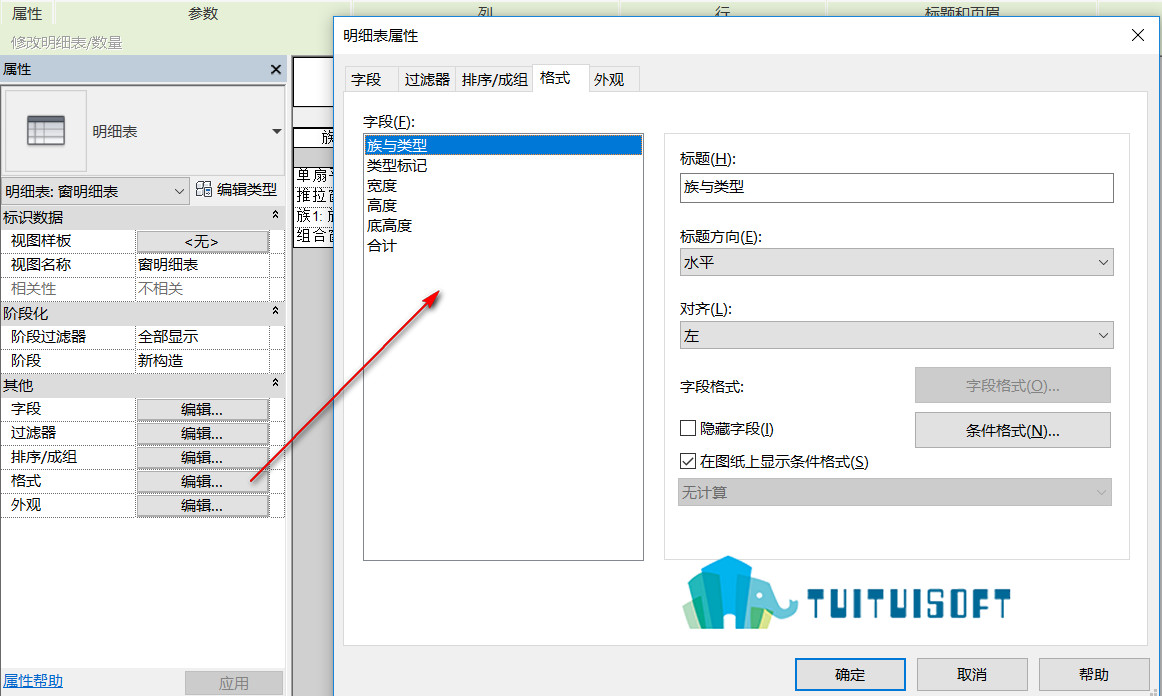
Task: Click the 字段格式(O)... button
Action: point(1012,385)
